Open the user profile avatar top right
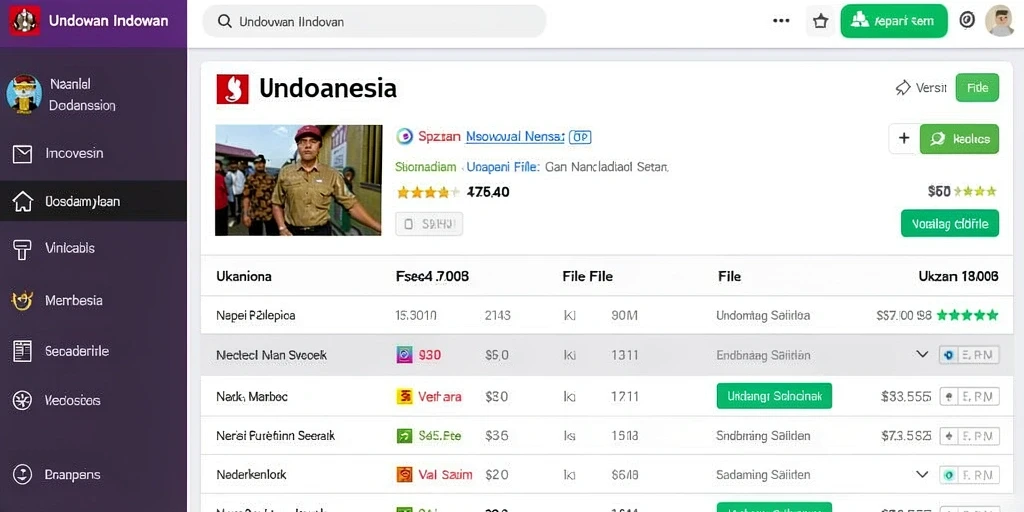Screen dimensions: 1024x512 (1000, 21)
